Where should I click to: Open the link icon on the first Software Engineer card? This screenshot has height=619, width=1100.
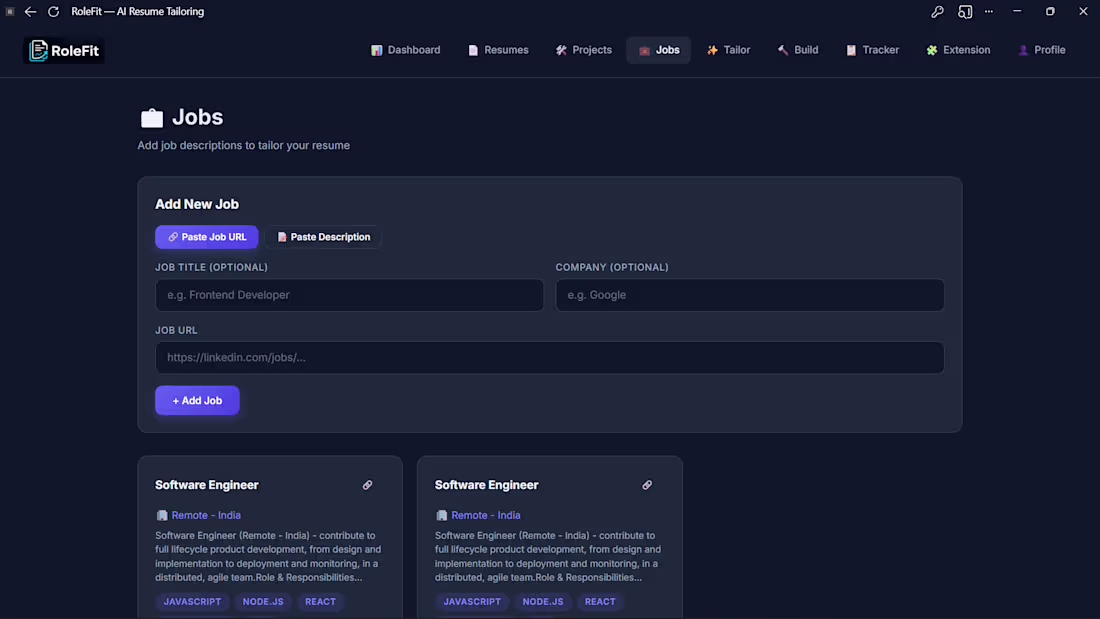[367, 484]
